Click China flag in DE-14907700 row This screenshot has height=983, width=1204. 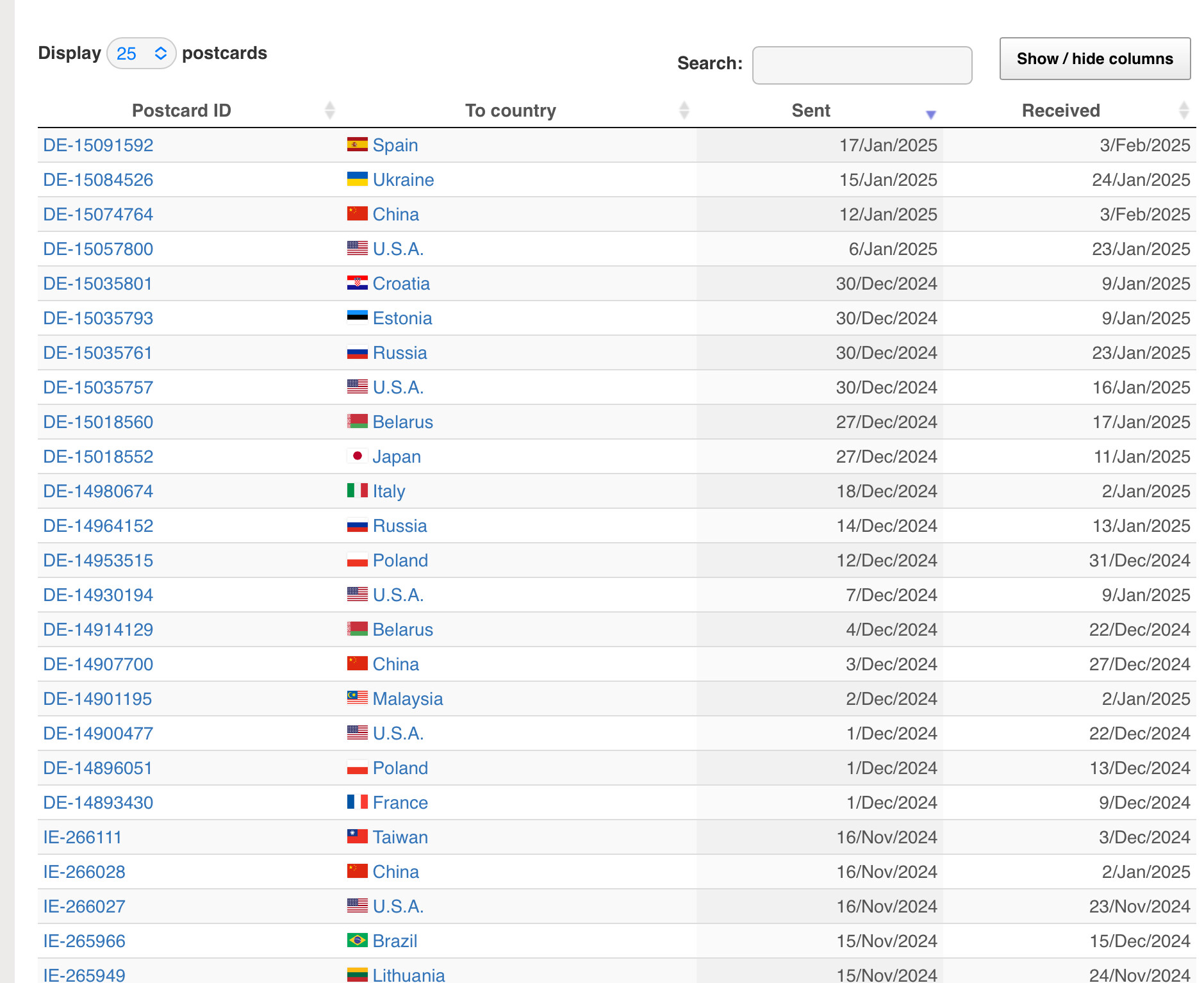pyautogui.click(x=358, y=663)
